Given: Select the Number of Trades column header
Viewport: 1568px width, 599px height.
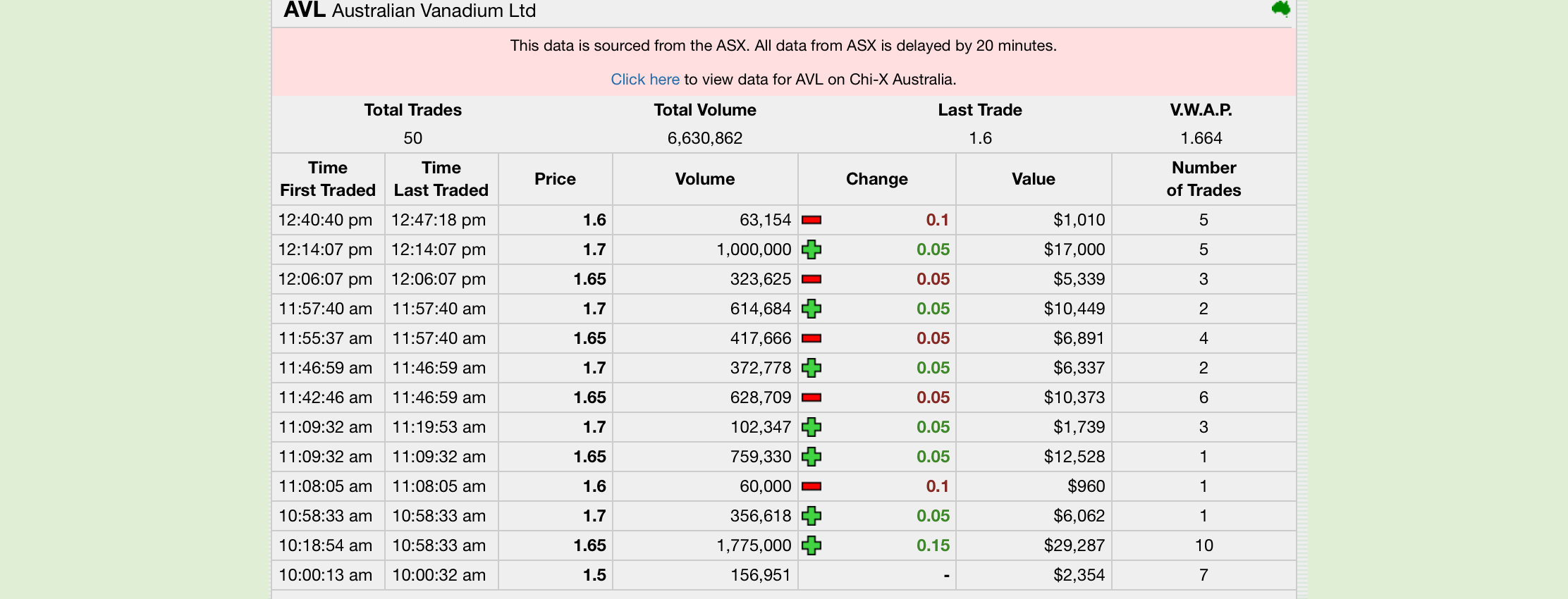Looking at the screenshot, I should point(1203,179).
